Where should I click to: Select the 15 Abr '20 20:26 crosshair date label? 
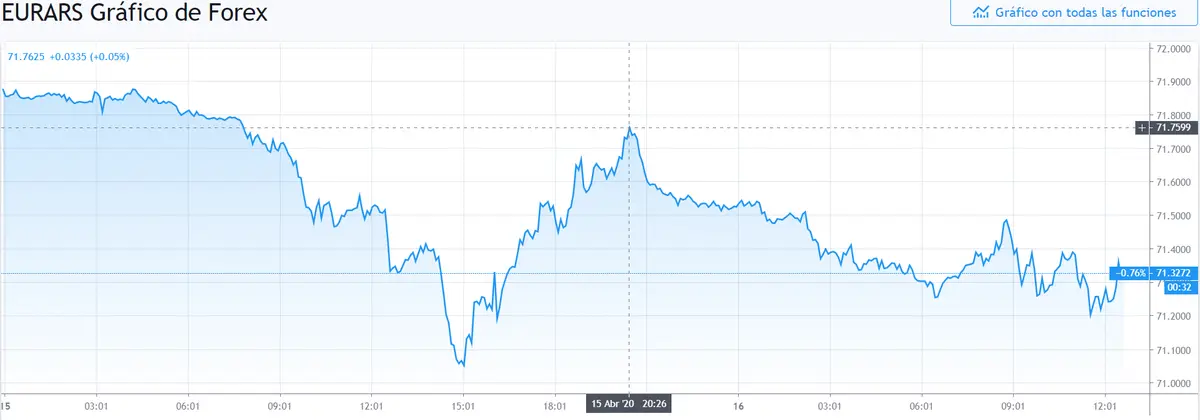[x=628, y=404]
